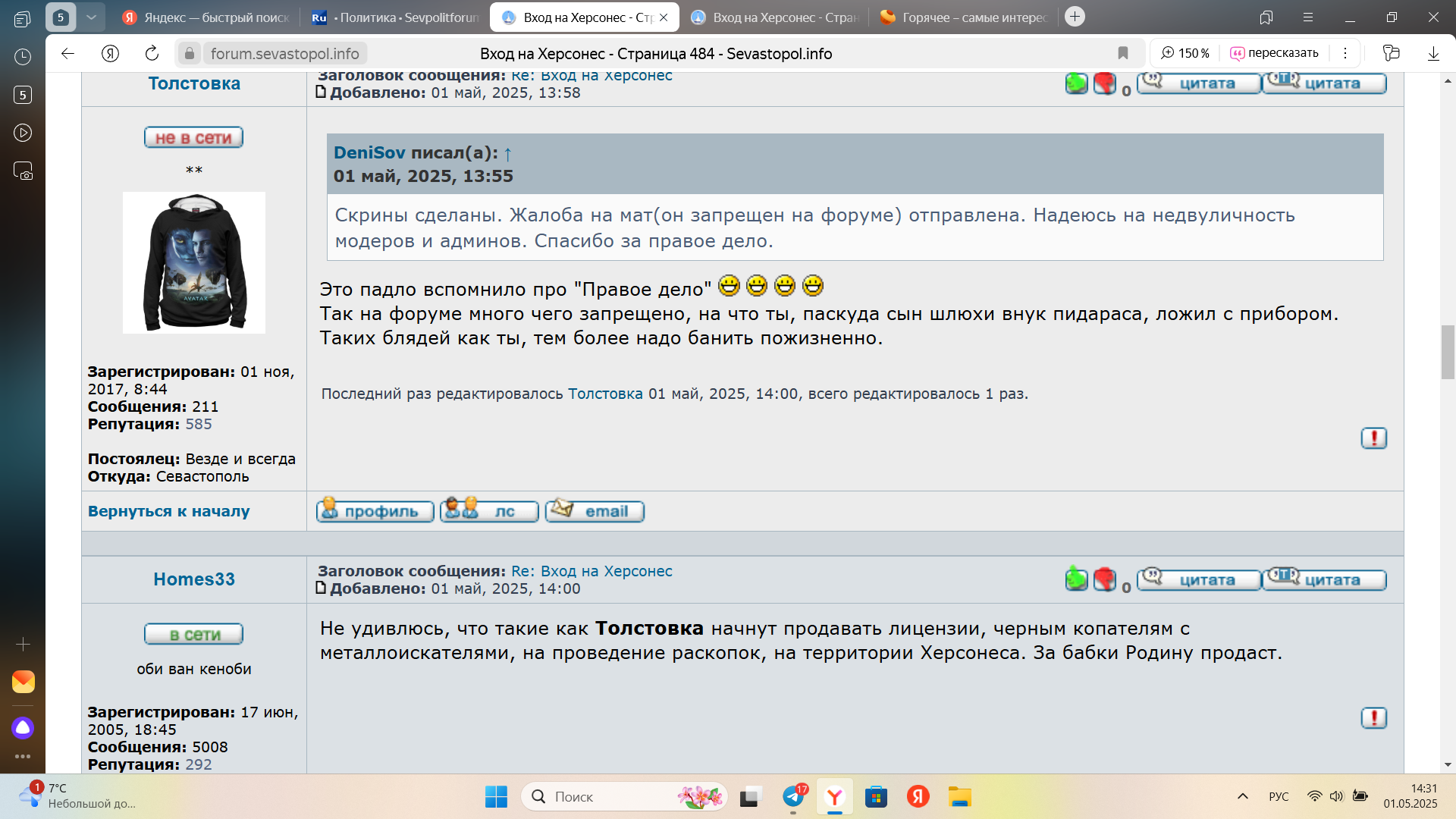1456x819 pixels.
Task: Open the username link Homes33
Action: [194, 579]
